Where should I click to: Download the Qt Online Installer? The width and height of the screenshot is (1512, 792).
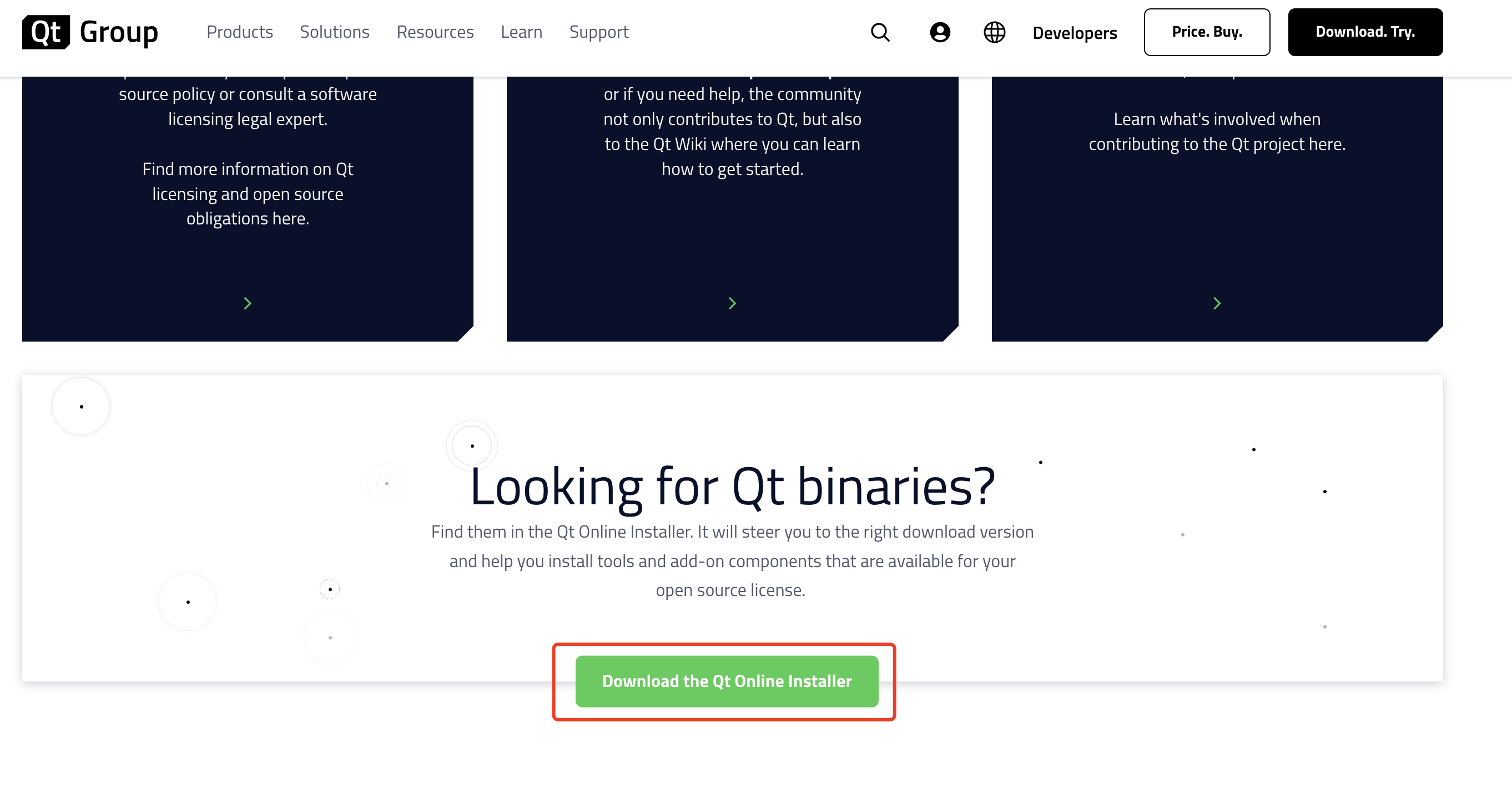pos(727,681)
